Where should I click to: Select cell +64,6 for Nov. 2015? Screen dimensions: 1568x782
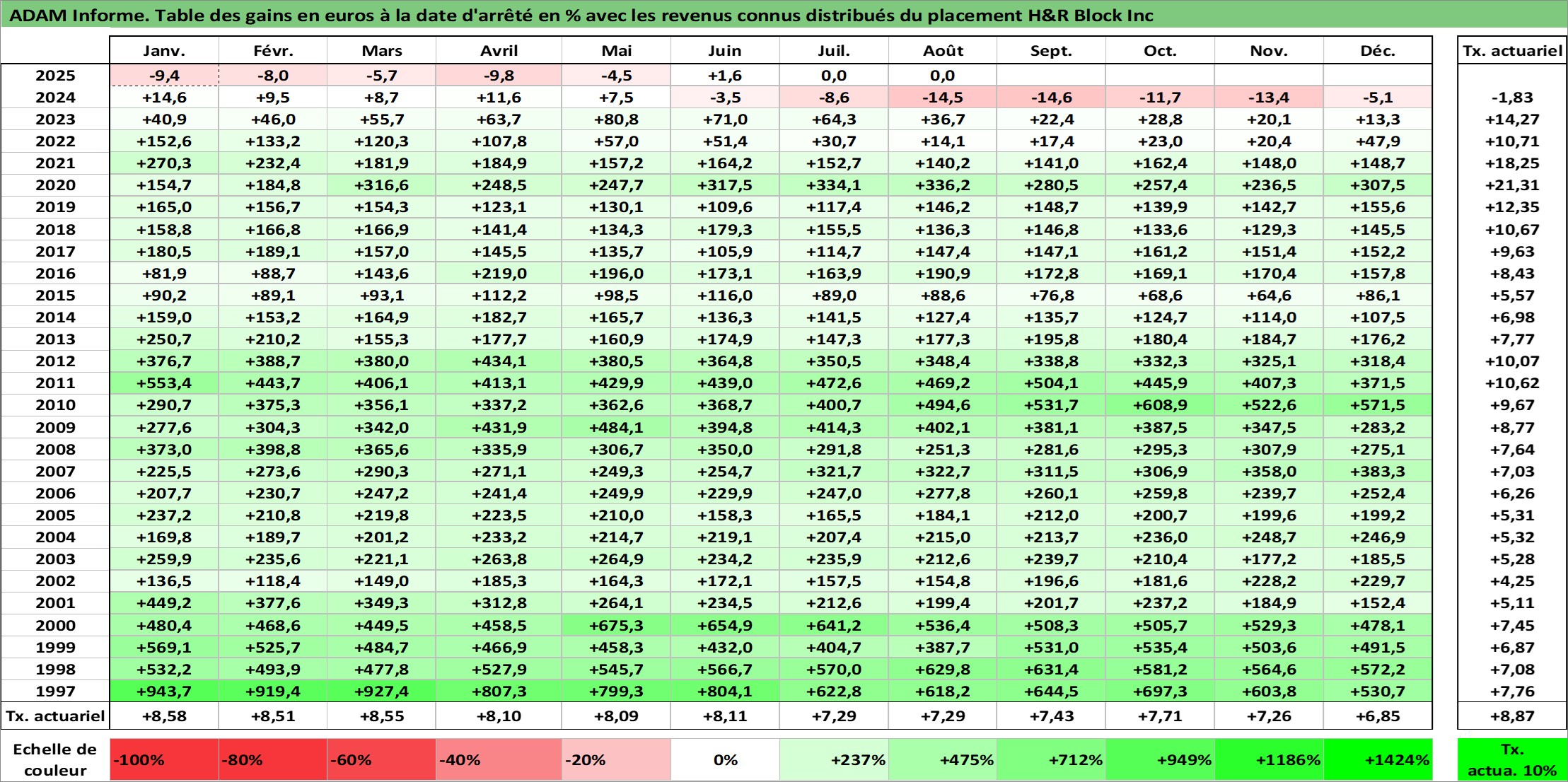(x=1269, y=295)
